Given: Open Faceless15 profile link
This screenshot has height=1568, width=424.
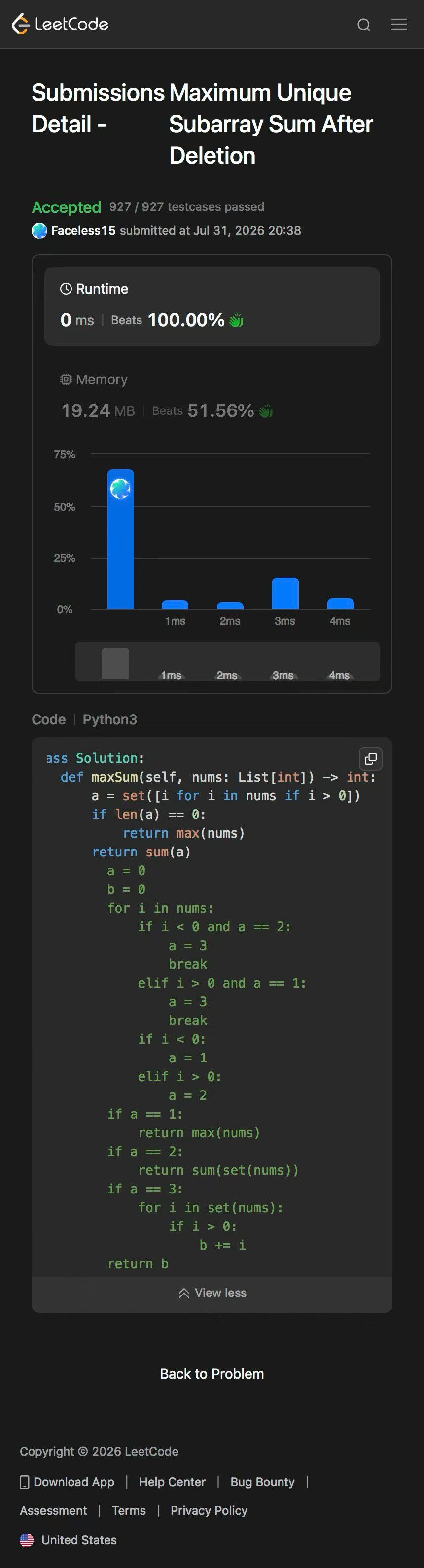Looking at the screenshot, I should 83,231.
